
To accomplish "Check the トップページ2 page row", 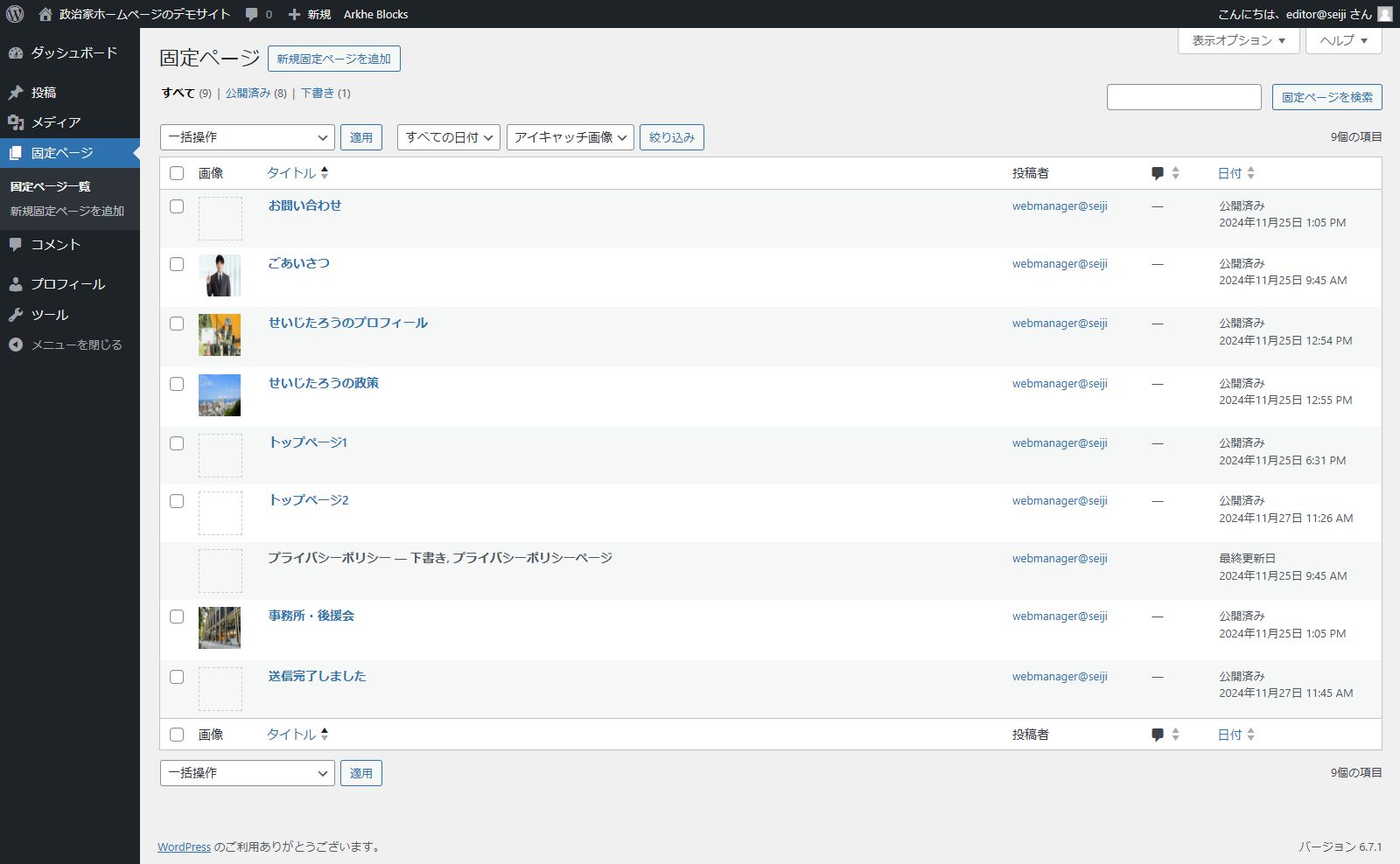I will point(177,501).
